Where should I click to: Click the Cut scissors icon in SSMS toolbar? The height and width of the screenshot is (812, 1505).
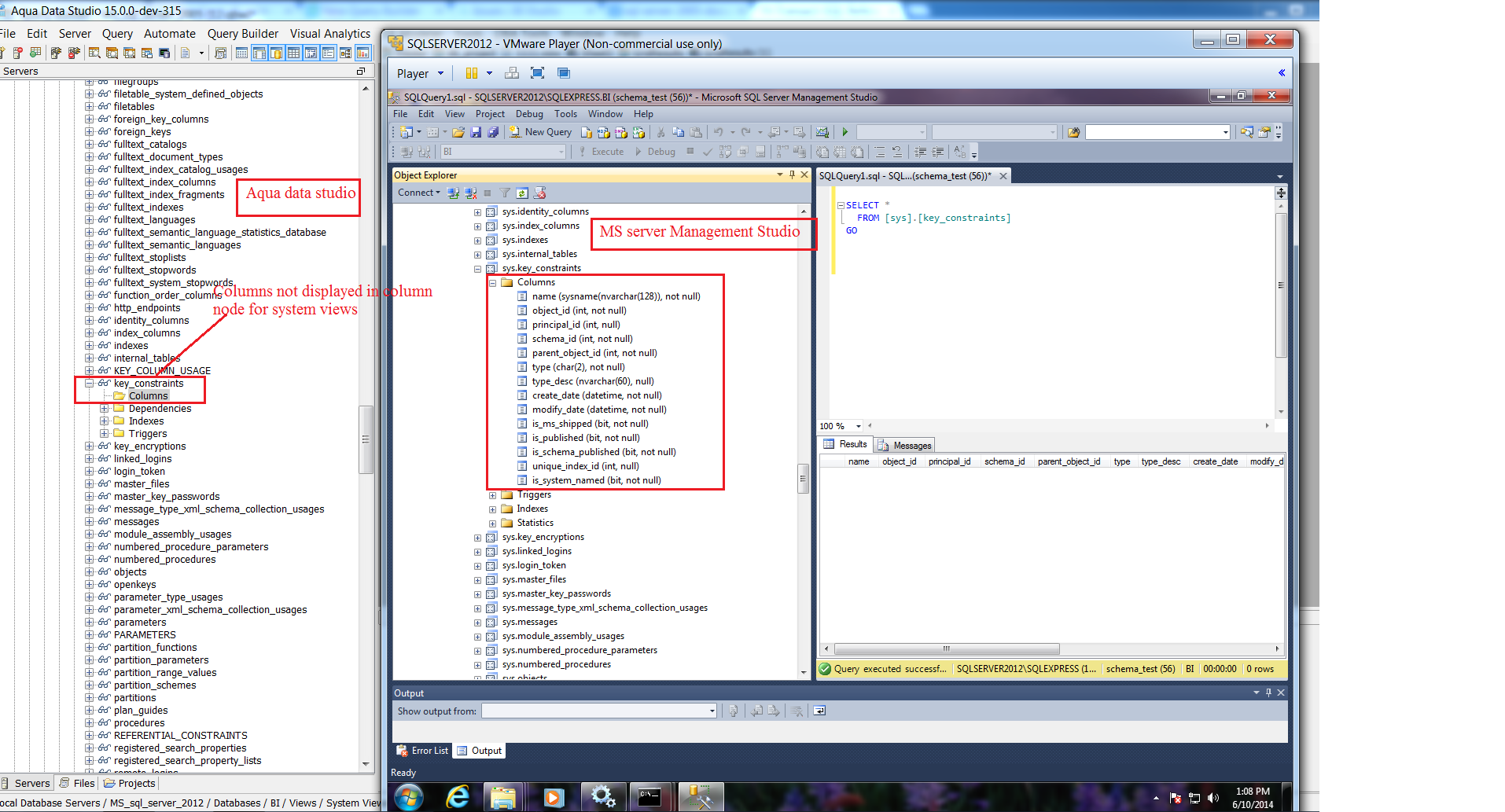click(x=661, y=132)
